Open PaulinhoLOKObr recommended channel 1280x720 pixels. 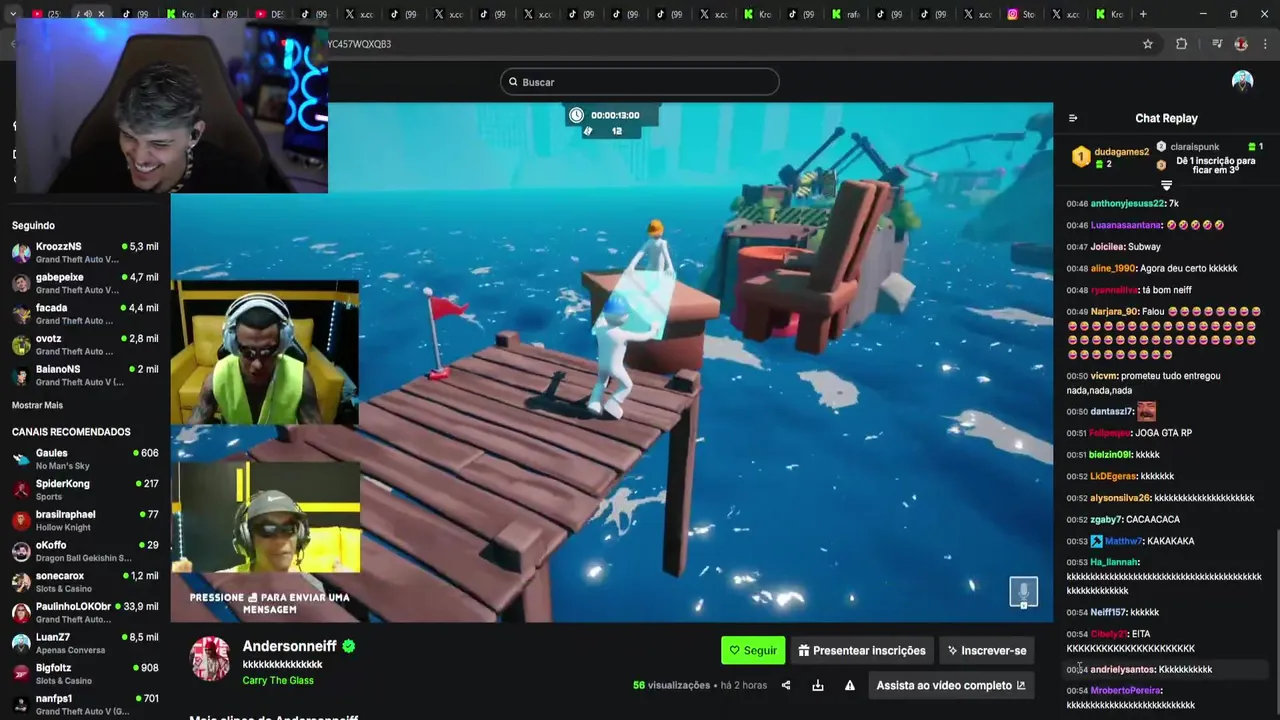click(x=85, y=612)
